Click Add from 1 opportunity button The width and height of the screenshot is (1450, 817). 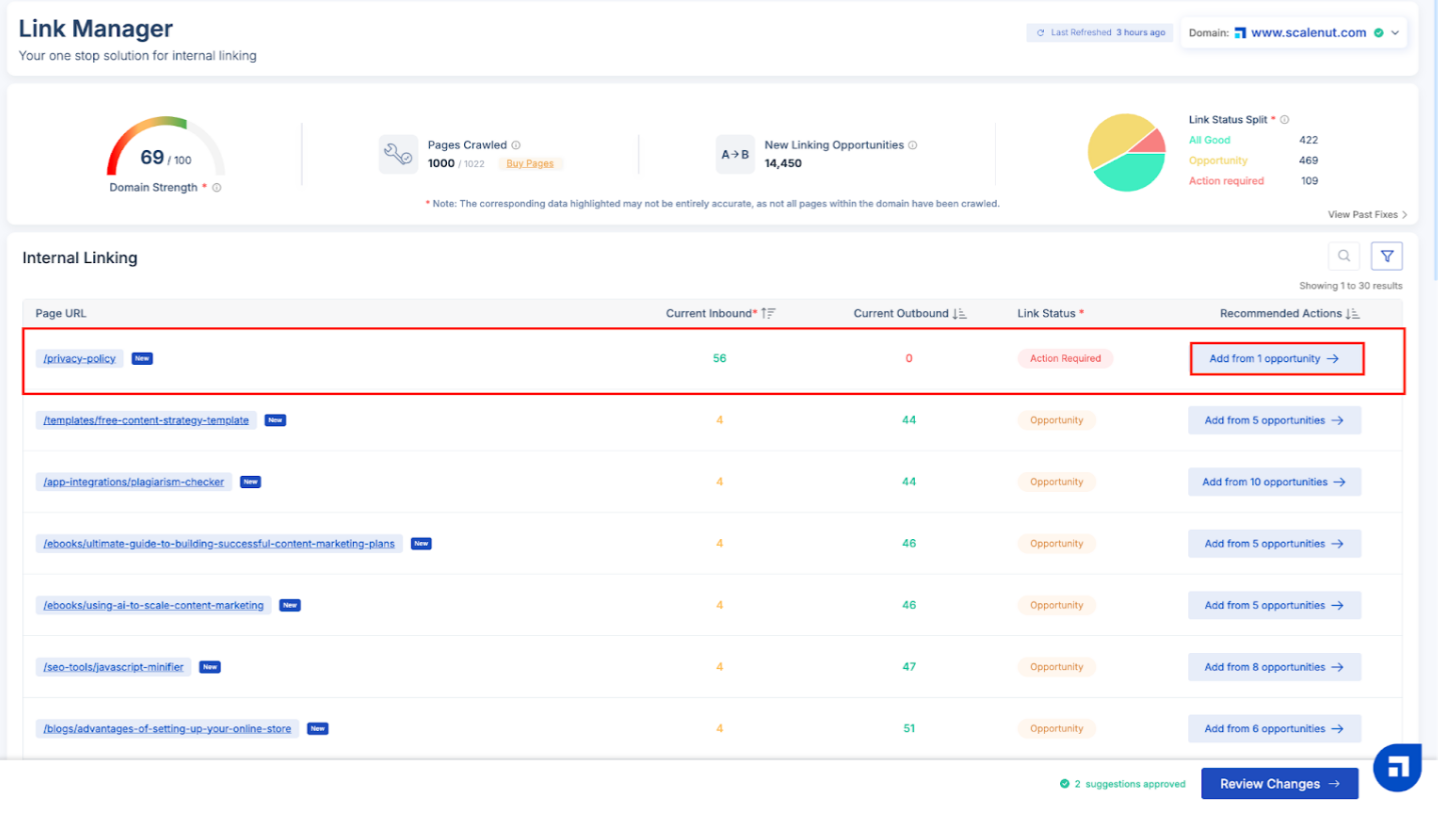pyautogui.click(x=1276, y=359)
